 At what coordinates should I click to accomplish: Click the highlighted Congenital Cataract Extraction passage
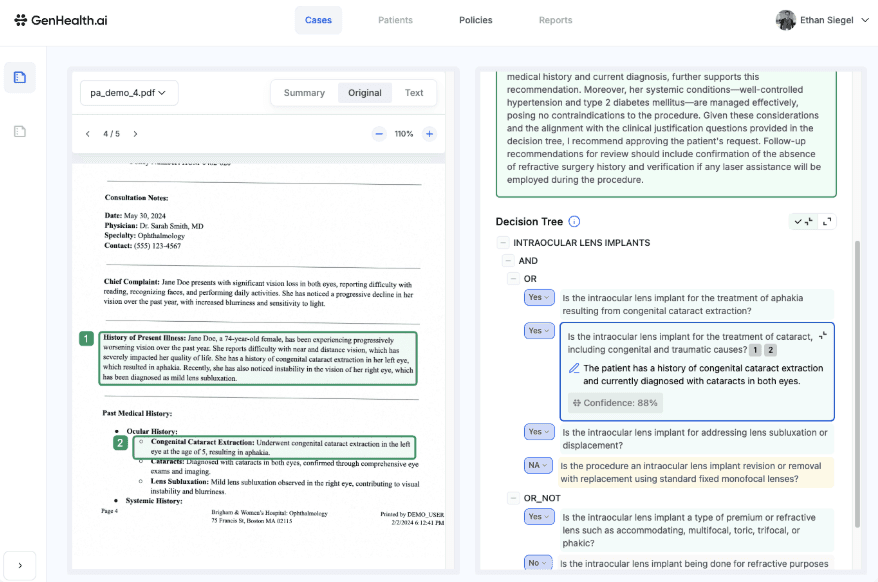(x=274, y=448)
